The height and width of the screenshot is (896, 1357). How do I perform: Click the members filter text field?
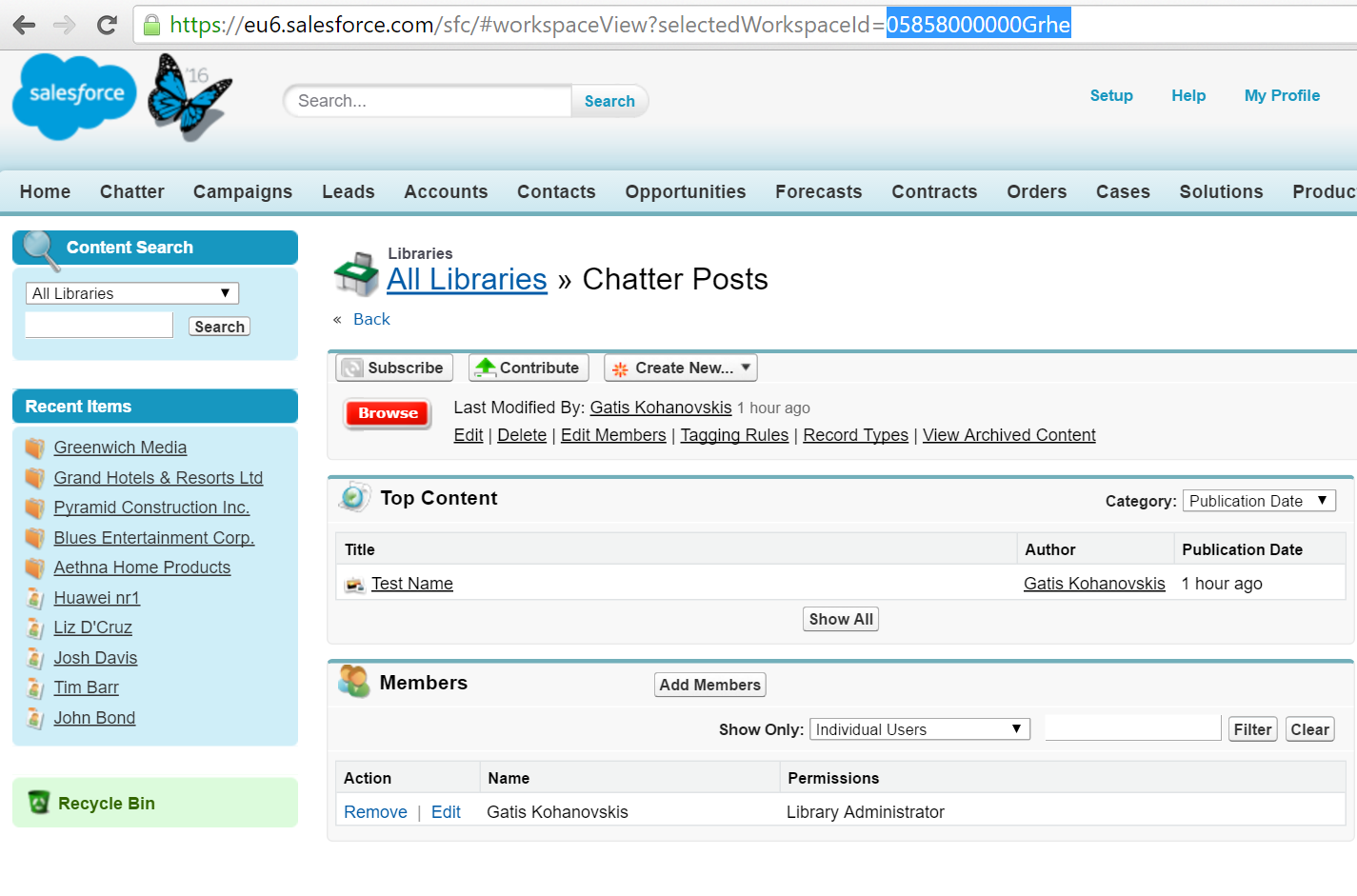pos(1132,727)
